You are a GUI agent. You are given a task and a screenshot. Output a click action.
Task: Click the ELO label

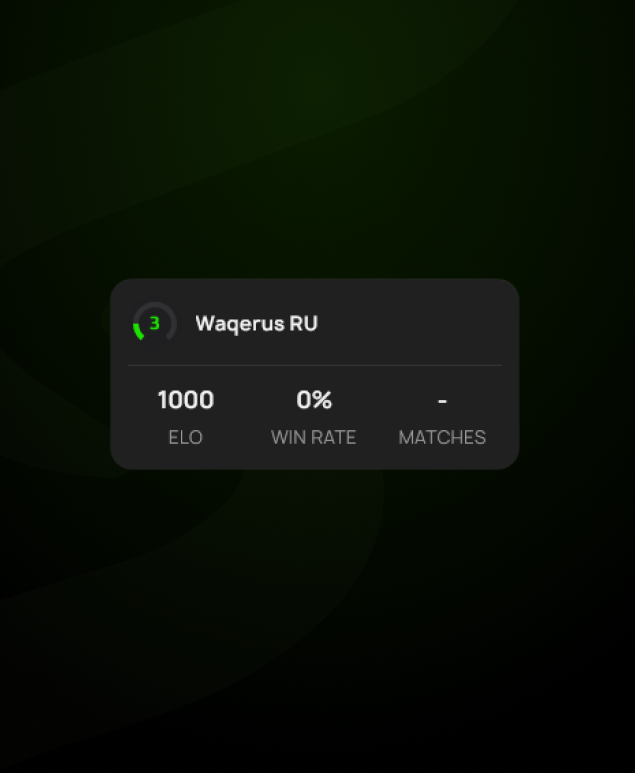point(186,437)
